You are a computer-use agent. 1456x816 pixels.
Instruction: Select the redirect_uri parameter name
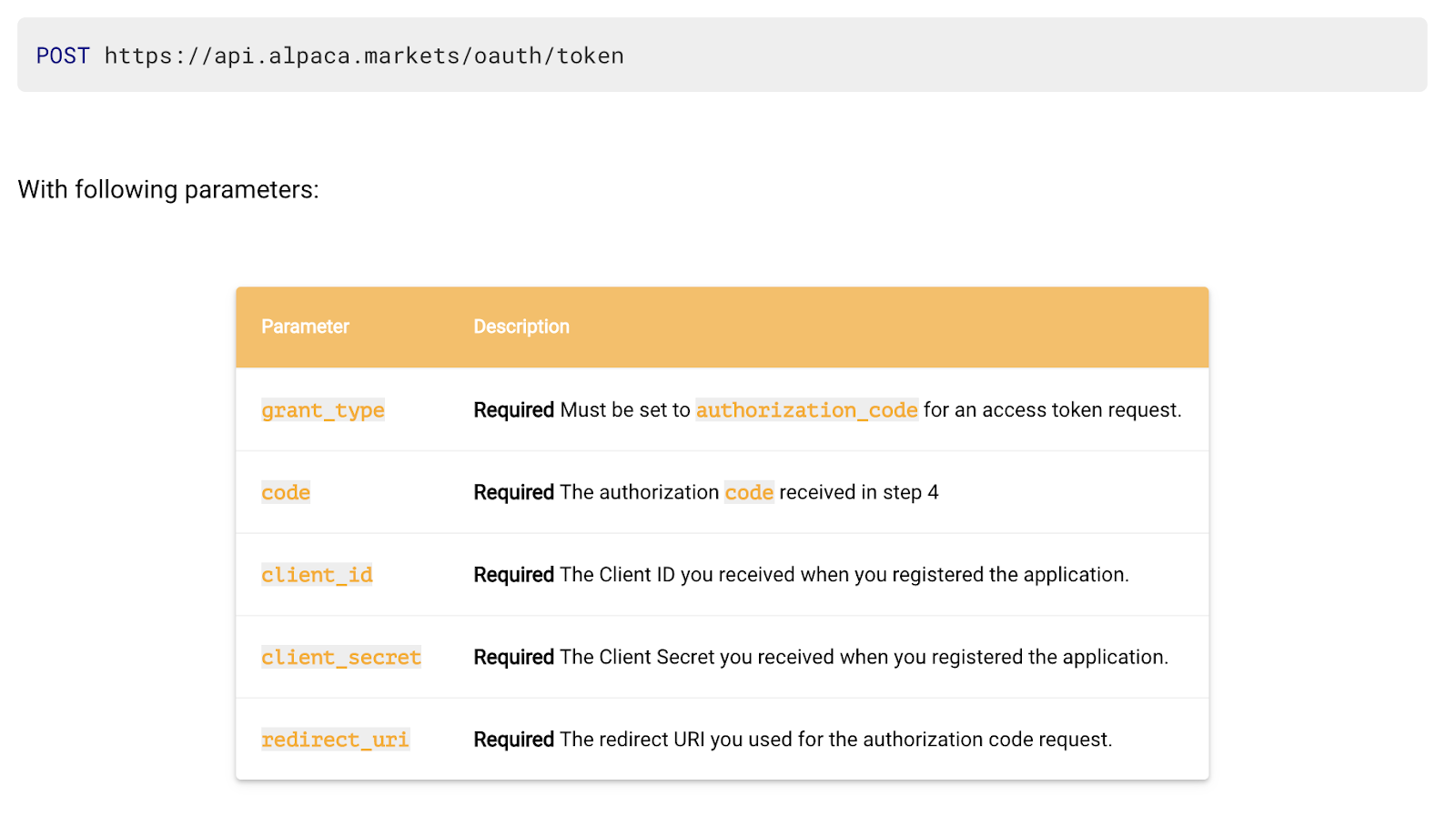[335, 740]
